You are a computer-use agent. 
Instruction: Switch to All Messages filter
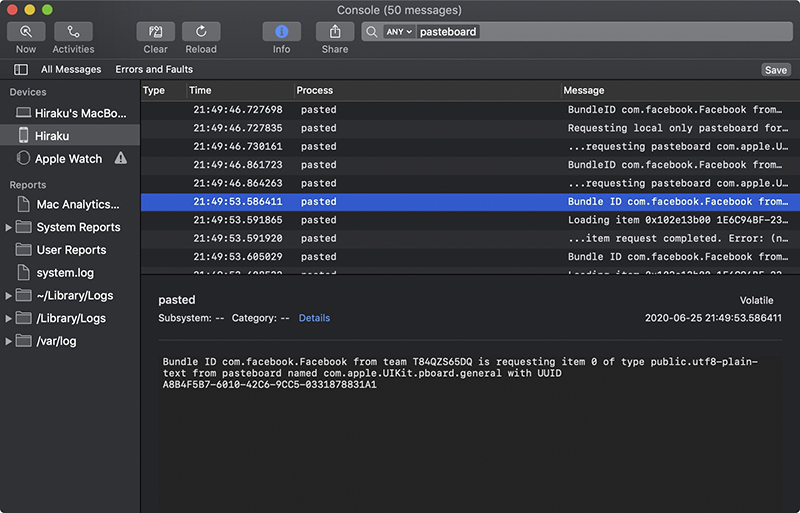71,69
